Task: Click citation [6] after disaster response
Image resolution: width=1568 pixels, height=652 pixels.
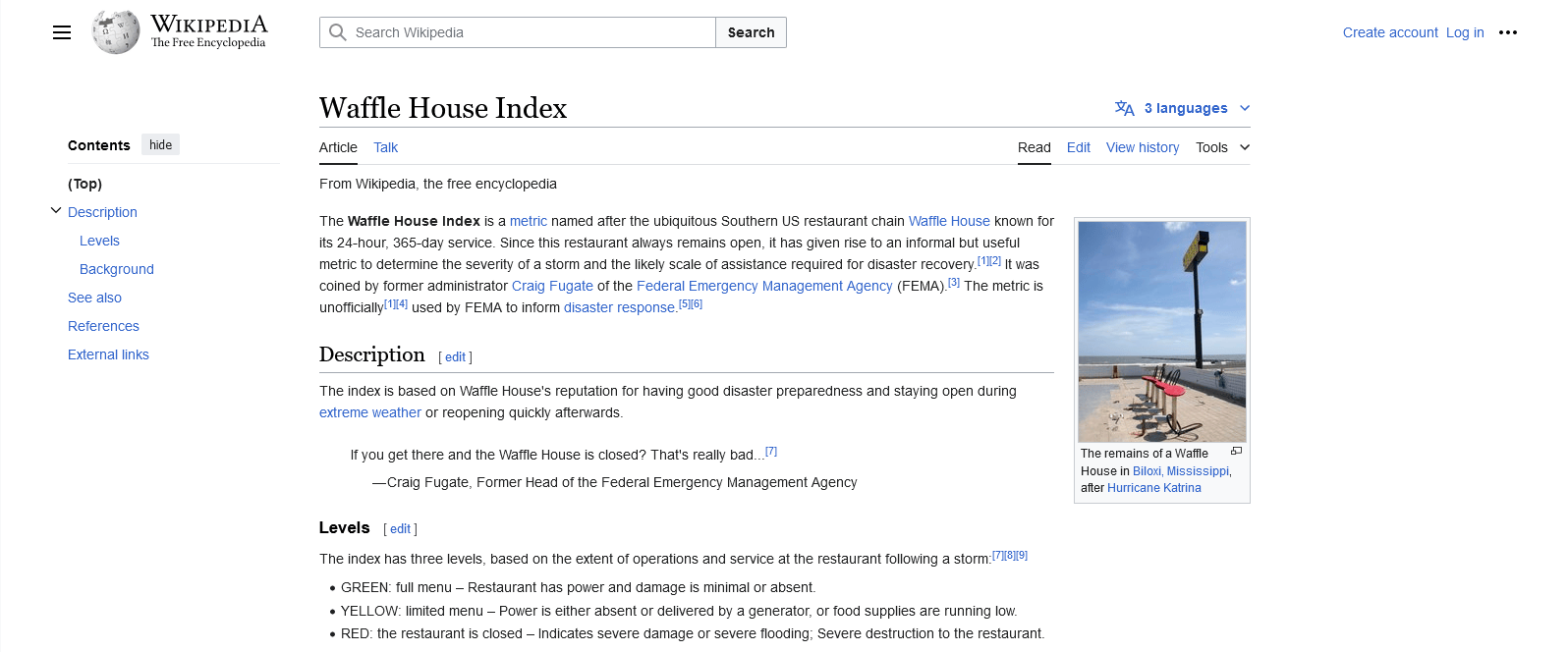Action: pyautogui.click(x=697, y=304)
